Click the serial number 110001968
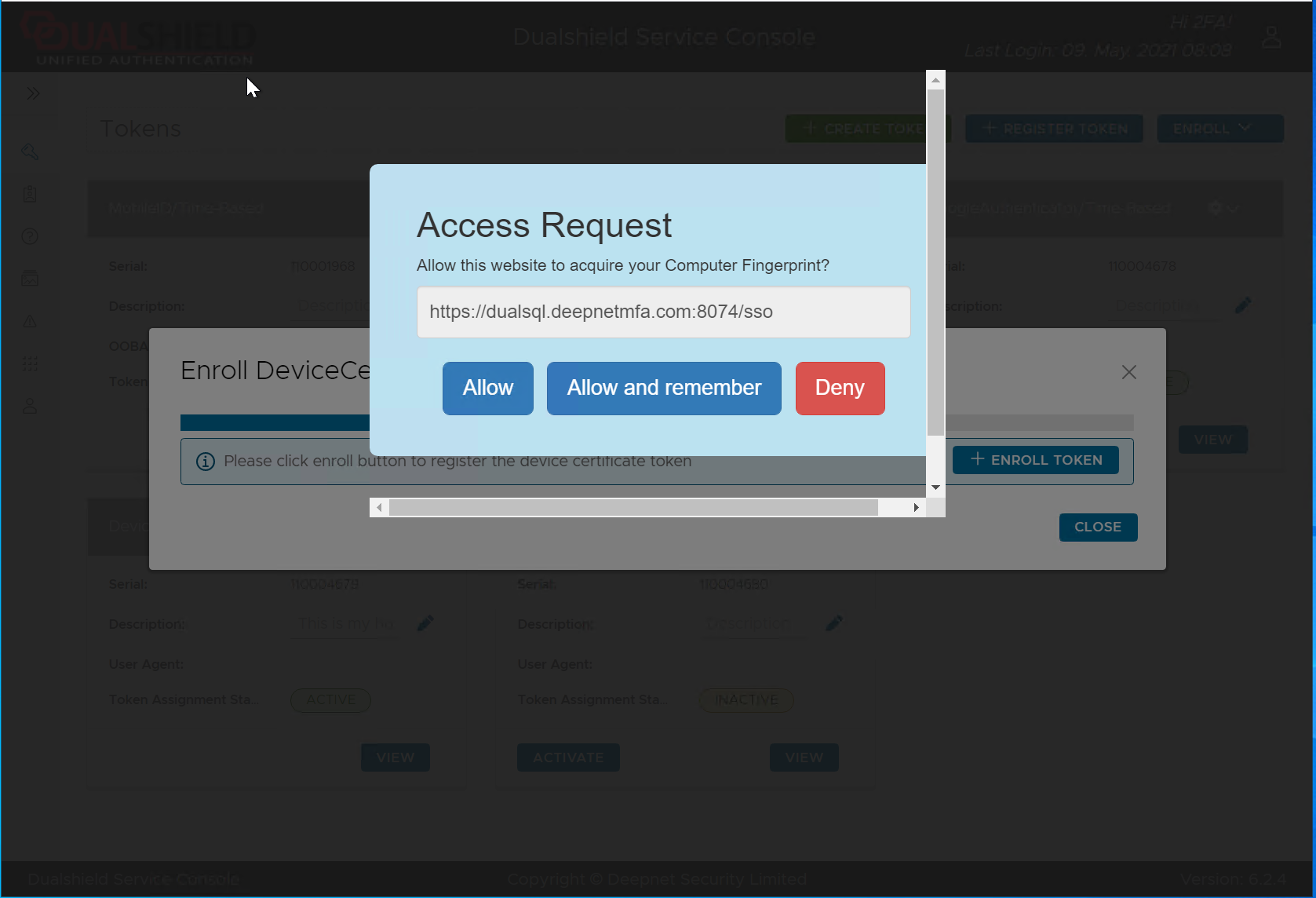Viewport: 1316px width, 898px height. pyautogui.click(x=323, y=267)
